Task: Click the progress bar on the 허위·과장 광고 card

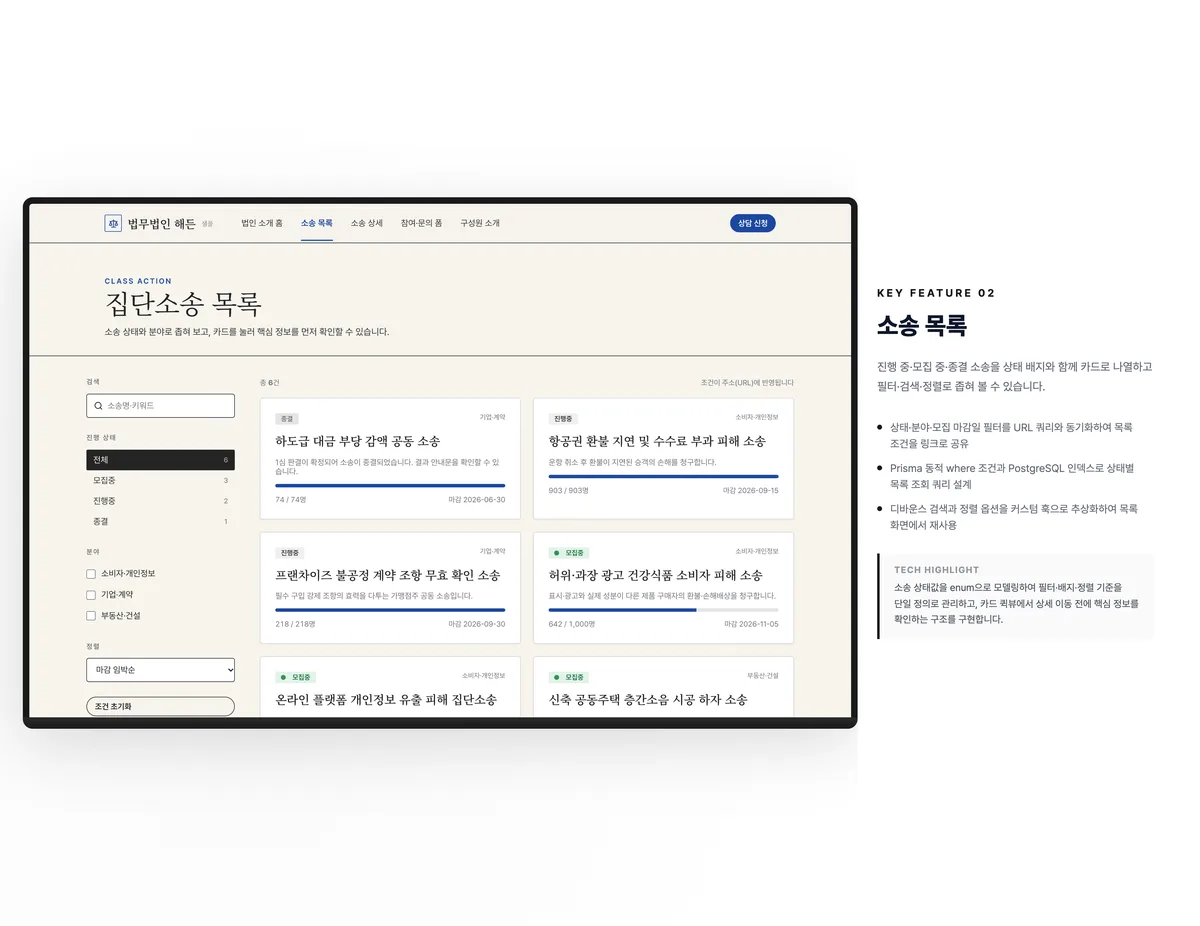Action: coord(664,610)
